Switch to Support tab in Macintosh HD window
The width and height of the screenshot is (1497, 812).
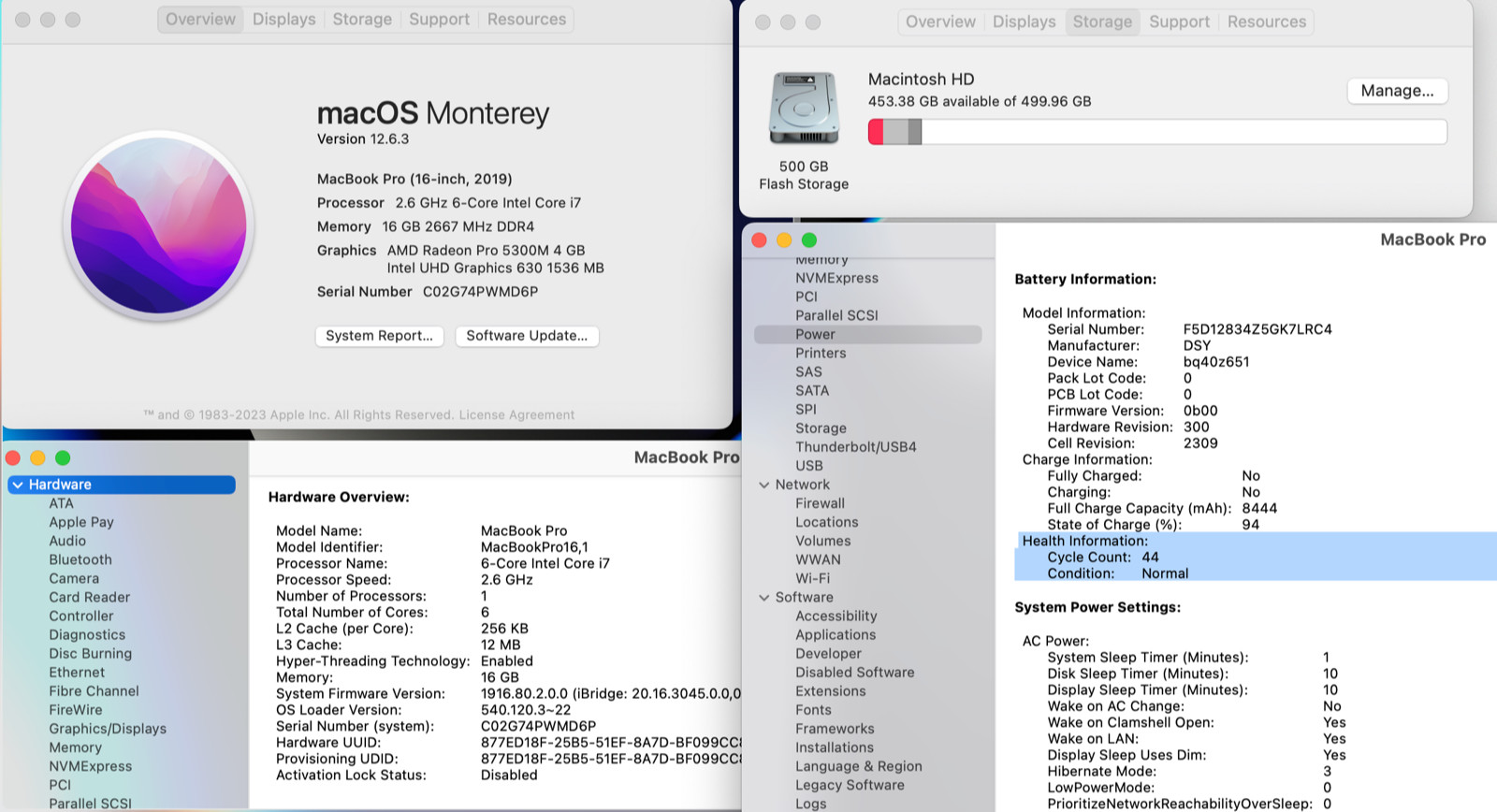coord(1179,22)
